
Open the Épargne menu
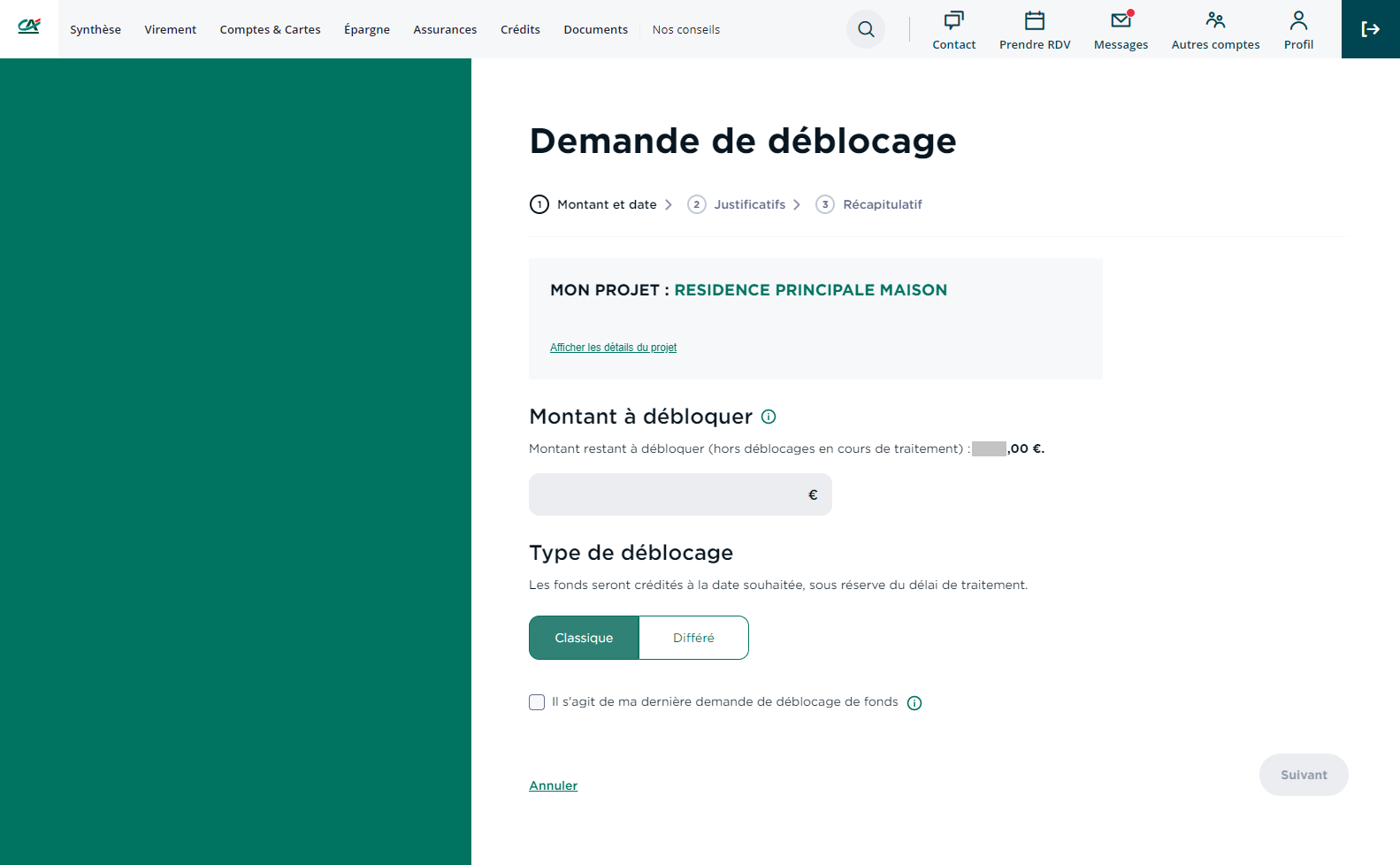tap(366, 29)
